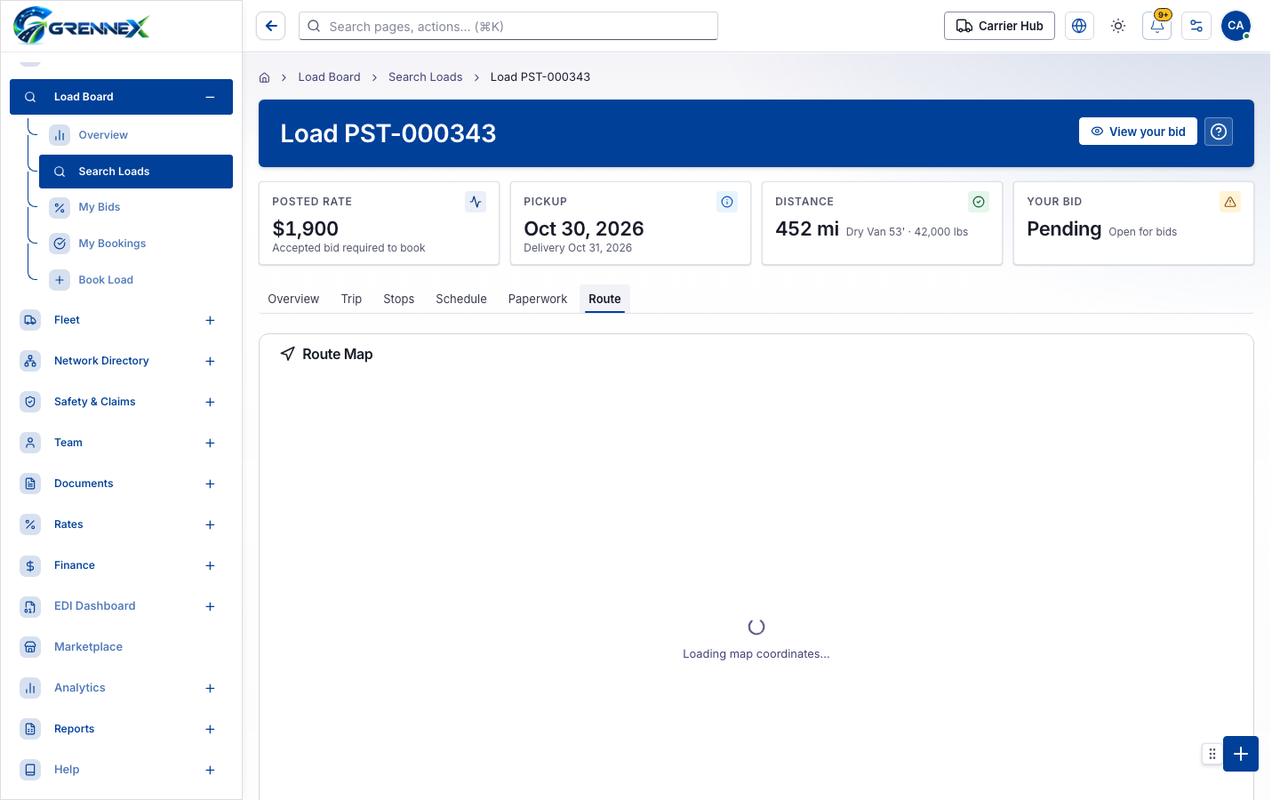1280x800 pixels.
Task: Expand the Rates section
Action: pyautogui.click(x=210, y=525)
